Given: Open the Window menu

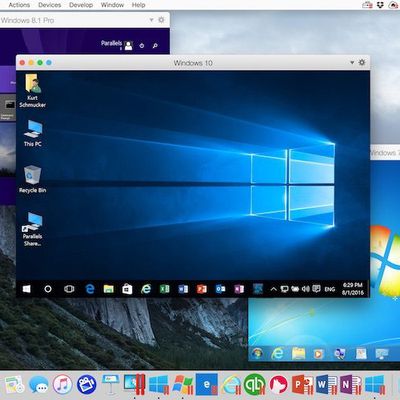Looking at the screenshot, I should point(112,5).
